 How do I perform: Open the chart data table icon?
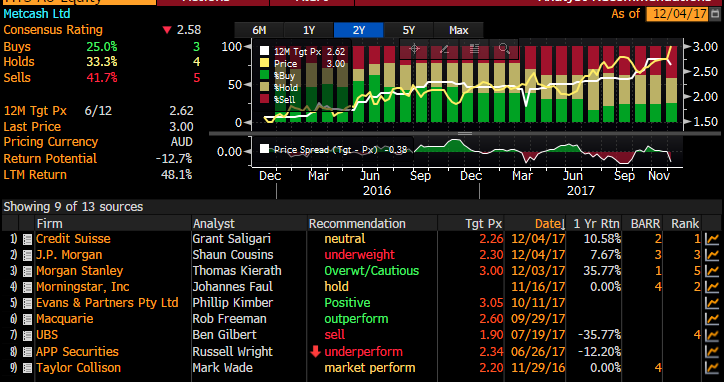[474, 49]
